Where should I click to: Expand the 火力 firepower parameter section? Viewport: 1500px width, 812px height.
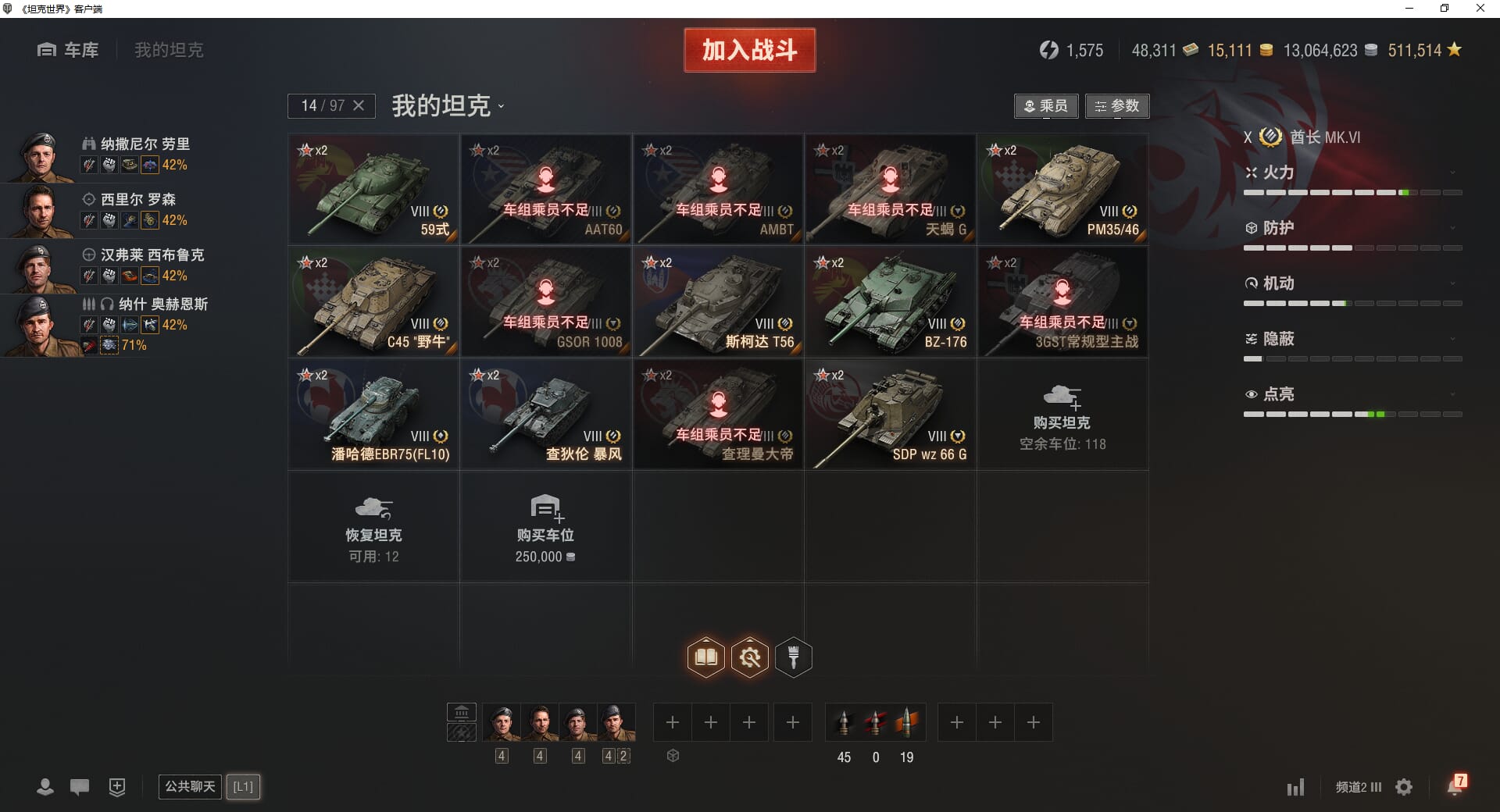(1352, 173)
